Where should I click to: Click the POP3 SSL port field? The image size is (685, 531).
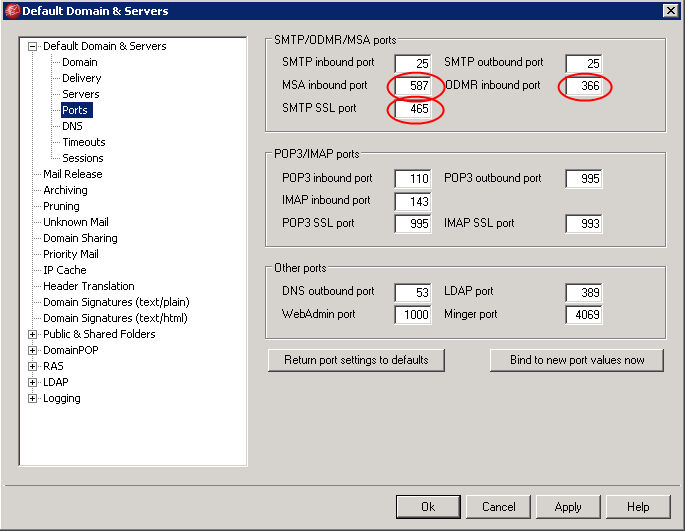413,224
